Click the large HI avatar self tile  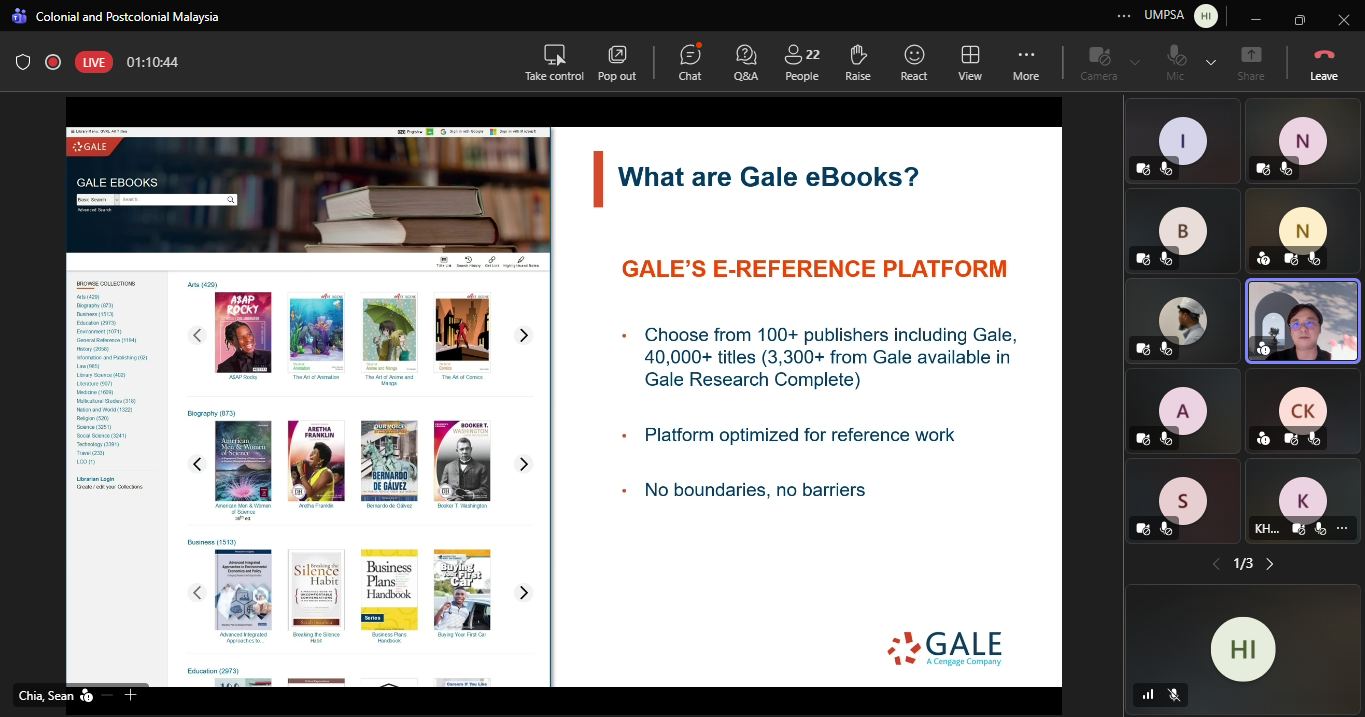(1243, 649)
